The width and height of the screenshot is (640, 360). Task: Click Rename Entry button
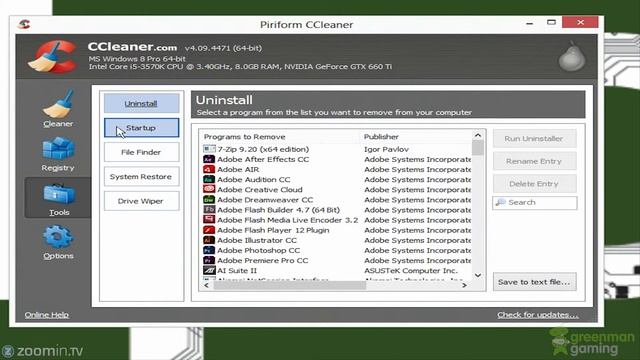[534, 161]
